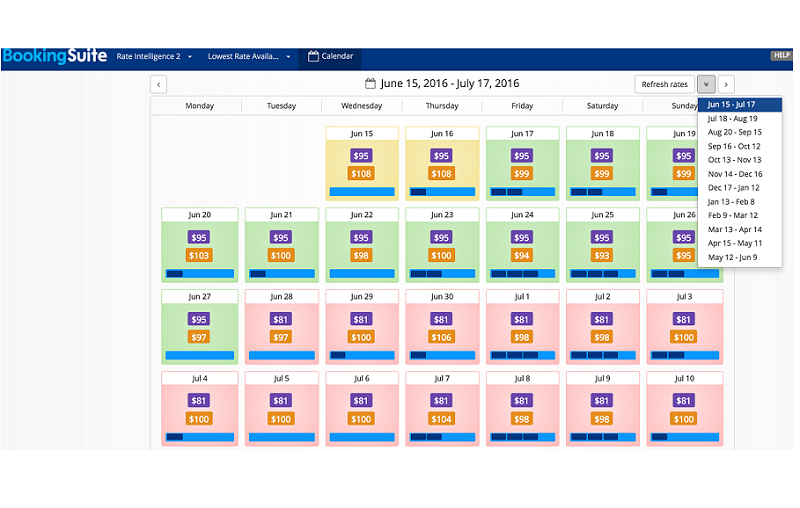
Task: Collapse the date range dropdown toggle
Action: [x=706, y=85]
